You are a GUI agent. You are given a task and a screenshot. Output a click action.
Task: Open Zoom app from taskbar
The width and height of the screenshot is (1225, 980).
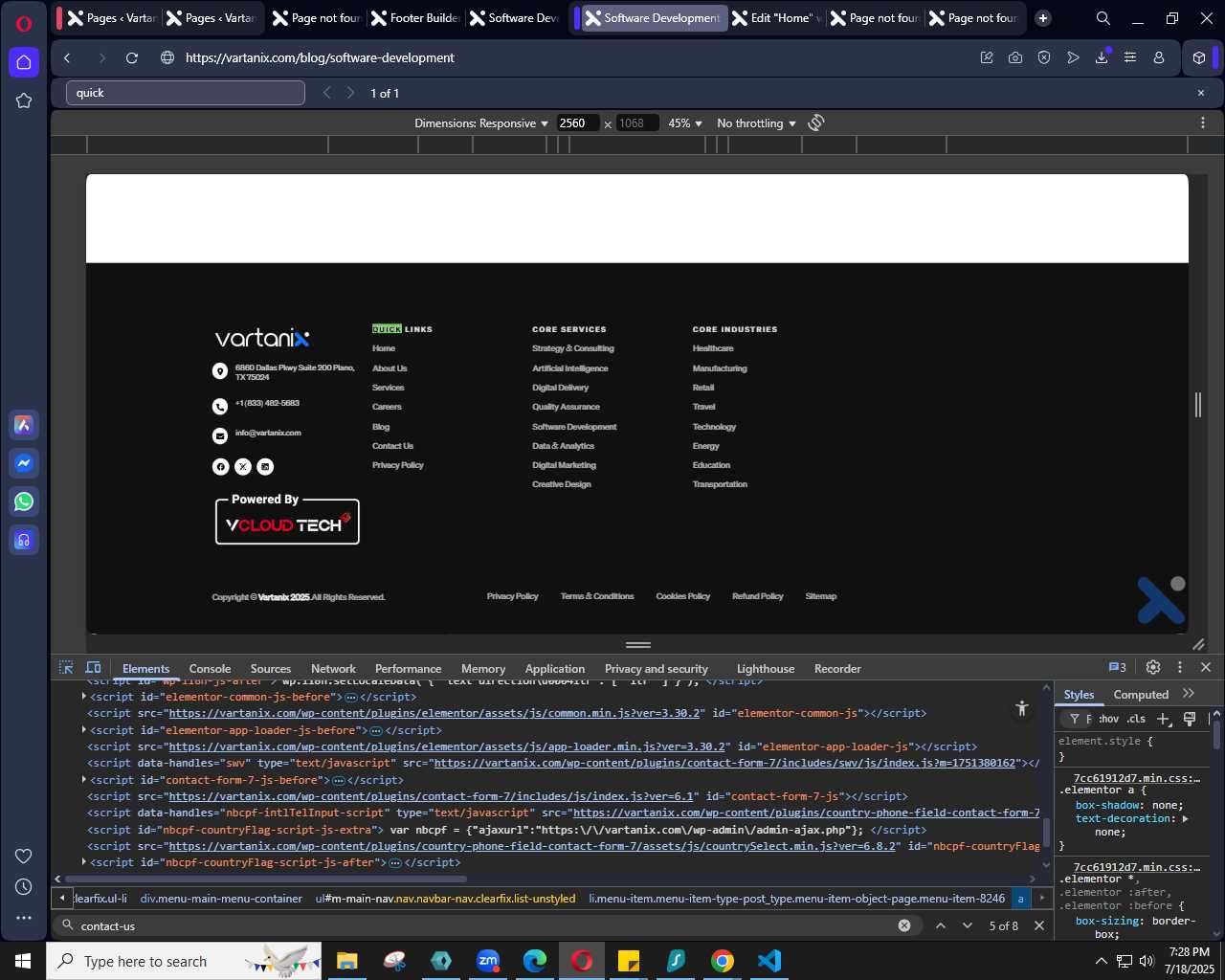(488, 961)
